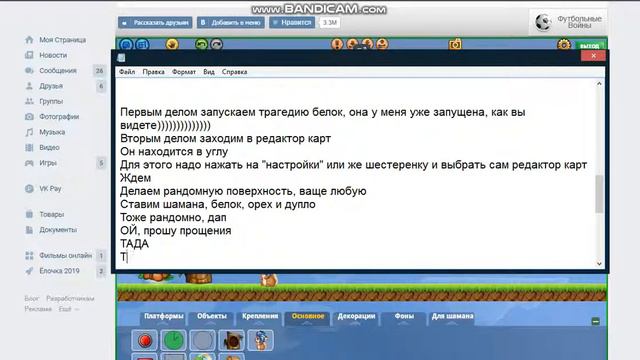The width and height of the screenshot is (640, 360).
Task: Switch to the Платформы tab
Action: coord(163,316)
